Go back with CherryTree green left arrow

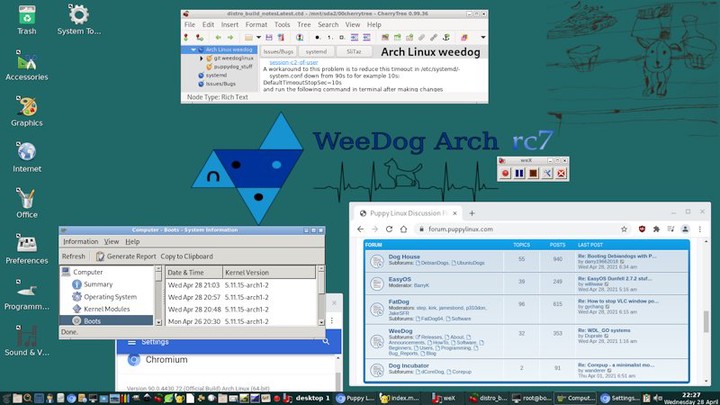[218, 37]
